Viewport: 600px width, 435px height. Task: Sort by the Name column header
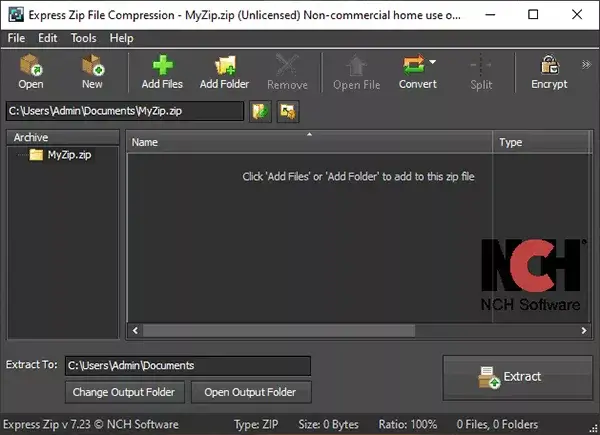point(309,142)
